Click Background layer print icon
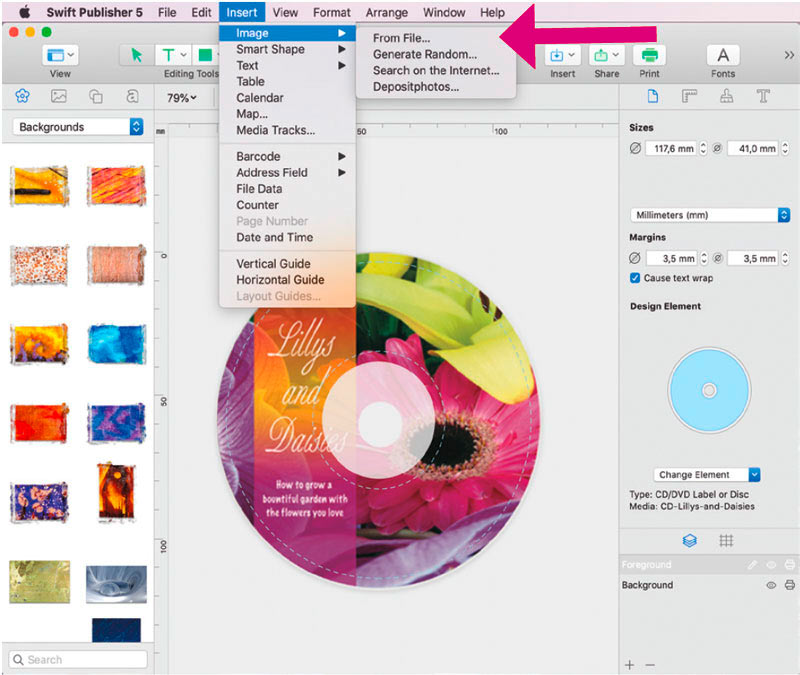The width and height of the screenshot is (800, 675). [x=790, y=585]
